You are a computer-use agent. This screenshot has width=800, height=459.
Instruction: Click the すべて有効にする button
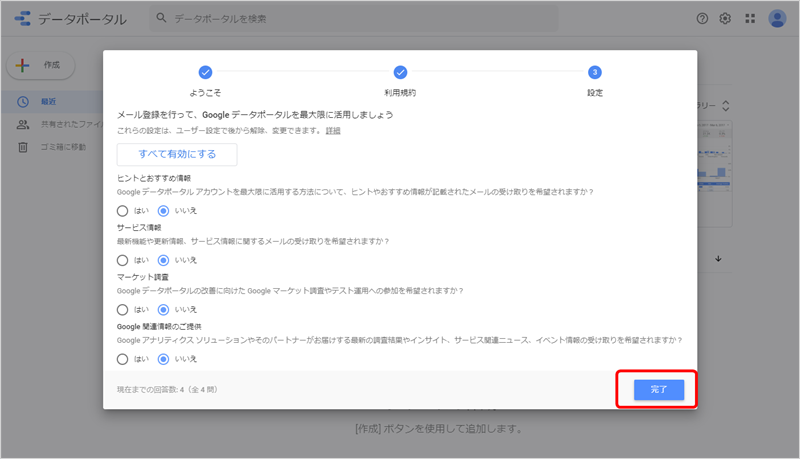[x=177, y=154]
